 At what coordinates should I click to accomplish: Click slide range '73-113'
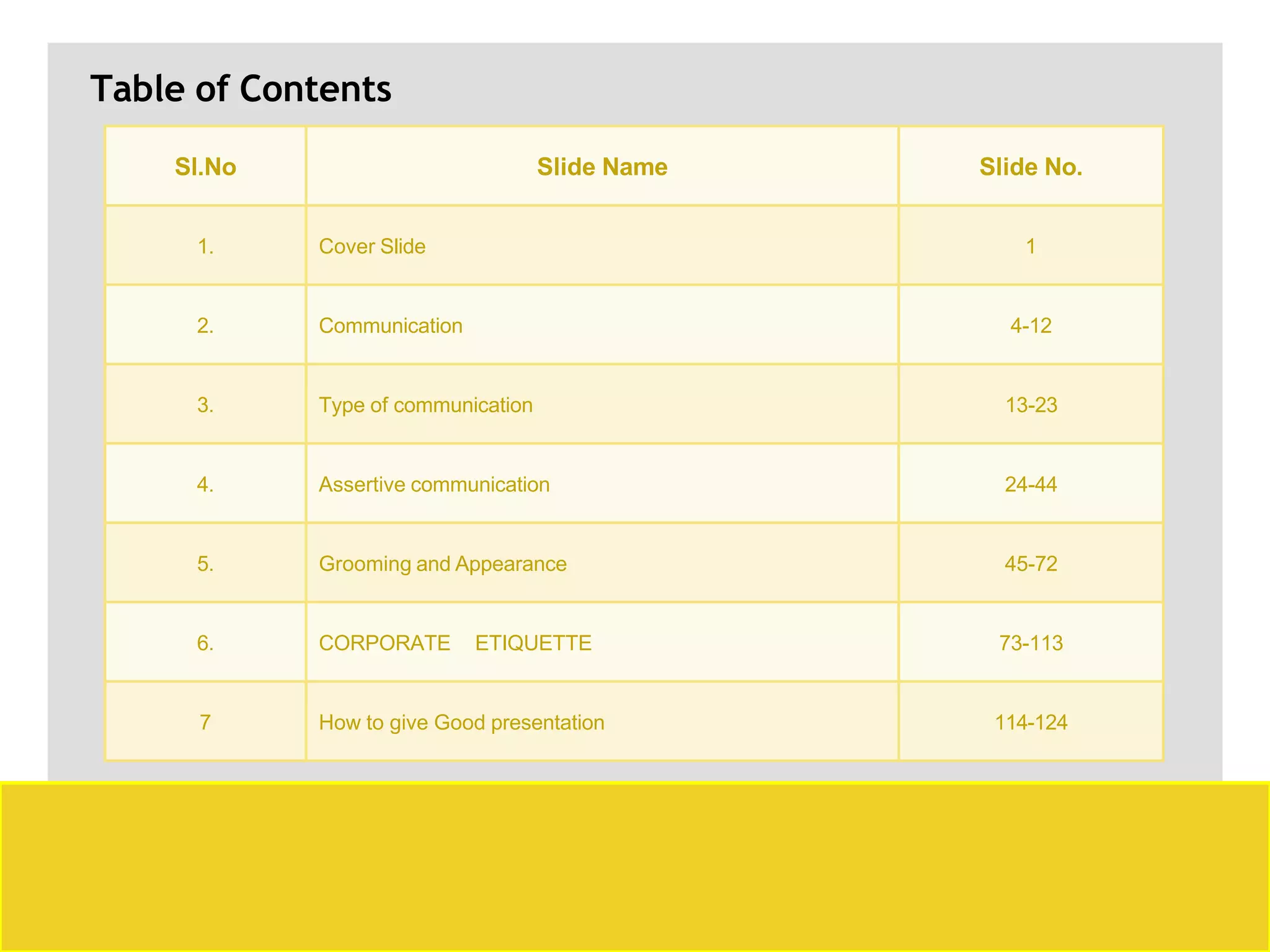point(1031,643)
